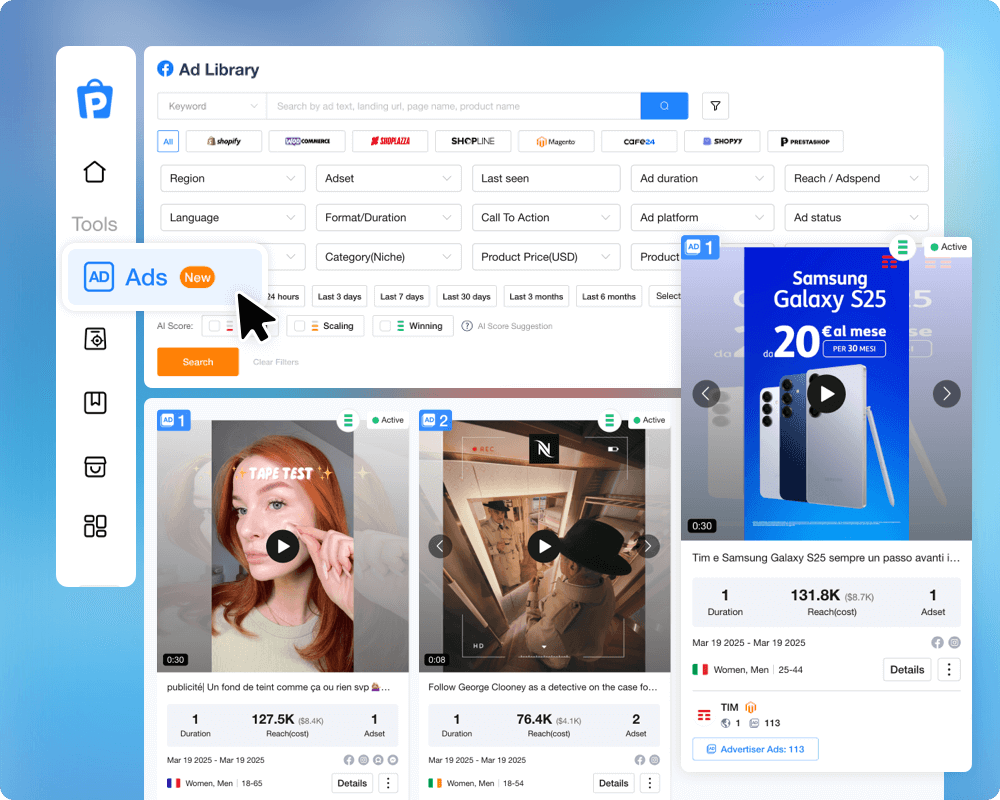Toggle the filter funnel icon
Screen dimensions: 1000x800
[x=715, y=106]
